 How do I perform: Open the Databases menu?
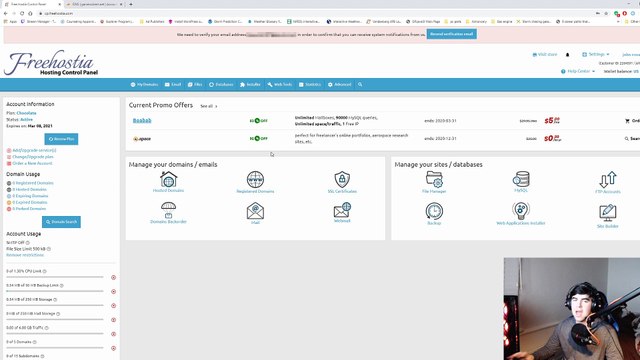point(221,84)
